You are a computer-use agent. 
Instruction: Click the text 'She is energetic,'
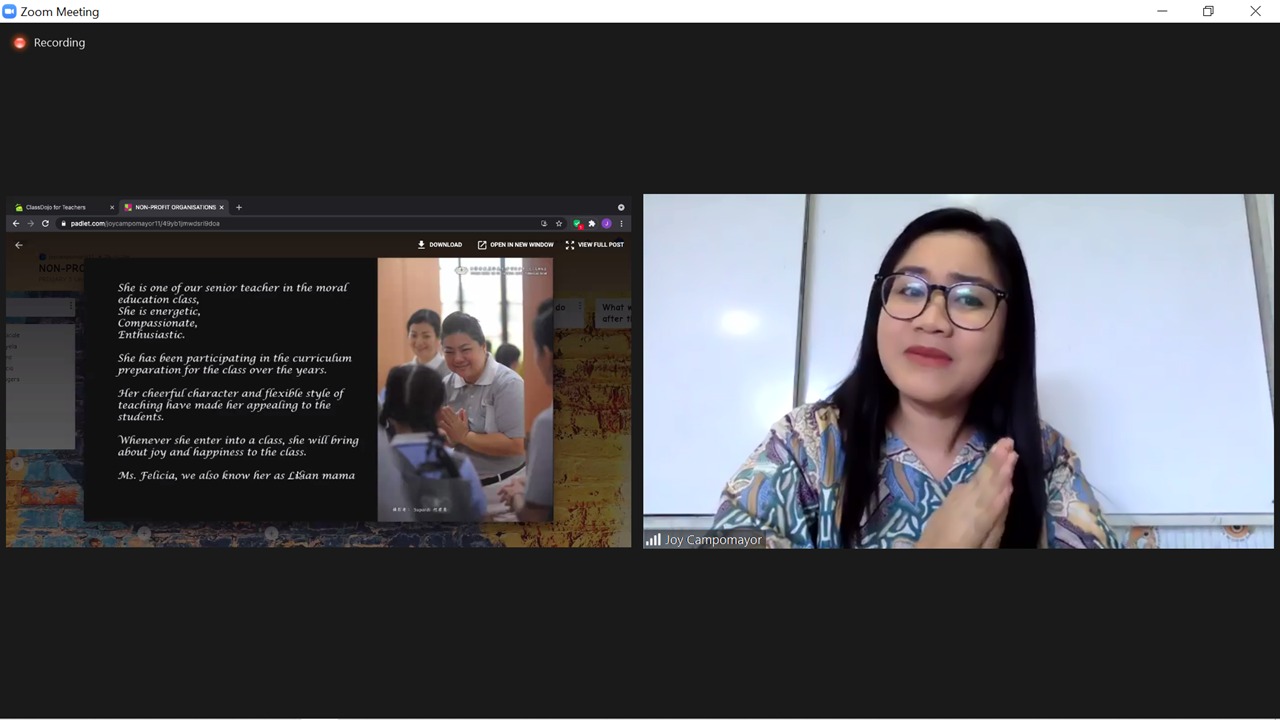coord(159,311)
